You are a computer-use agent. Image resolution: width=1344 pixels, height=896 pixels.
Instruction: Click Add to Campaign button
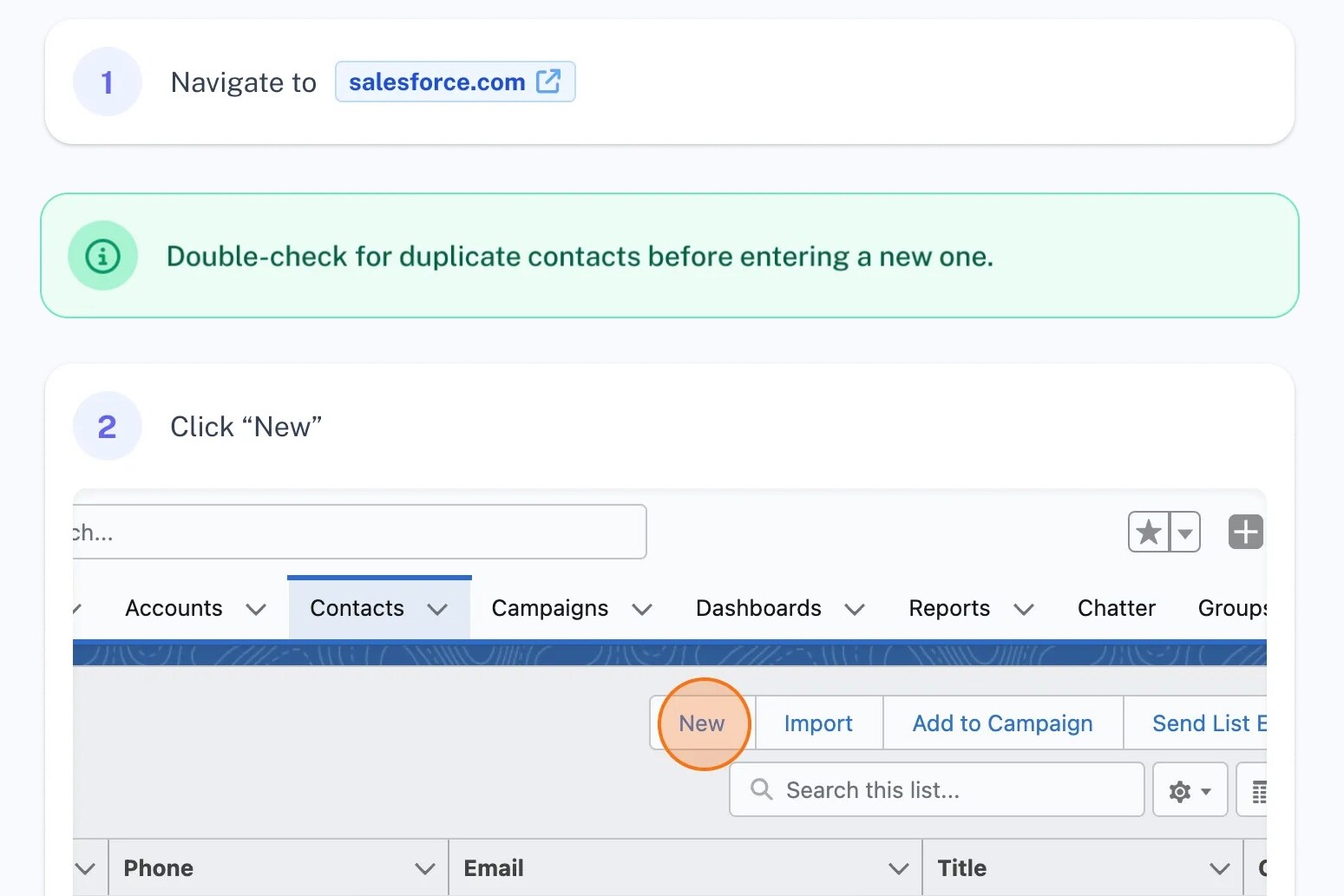(x=1002, y=723)
